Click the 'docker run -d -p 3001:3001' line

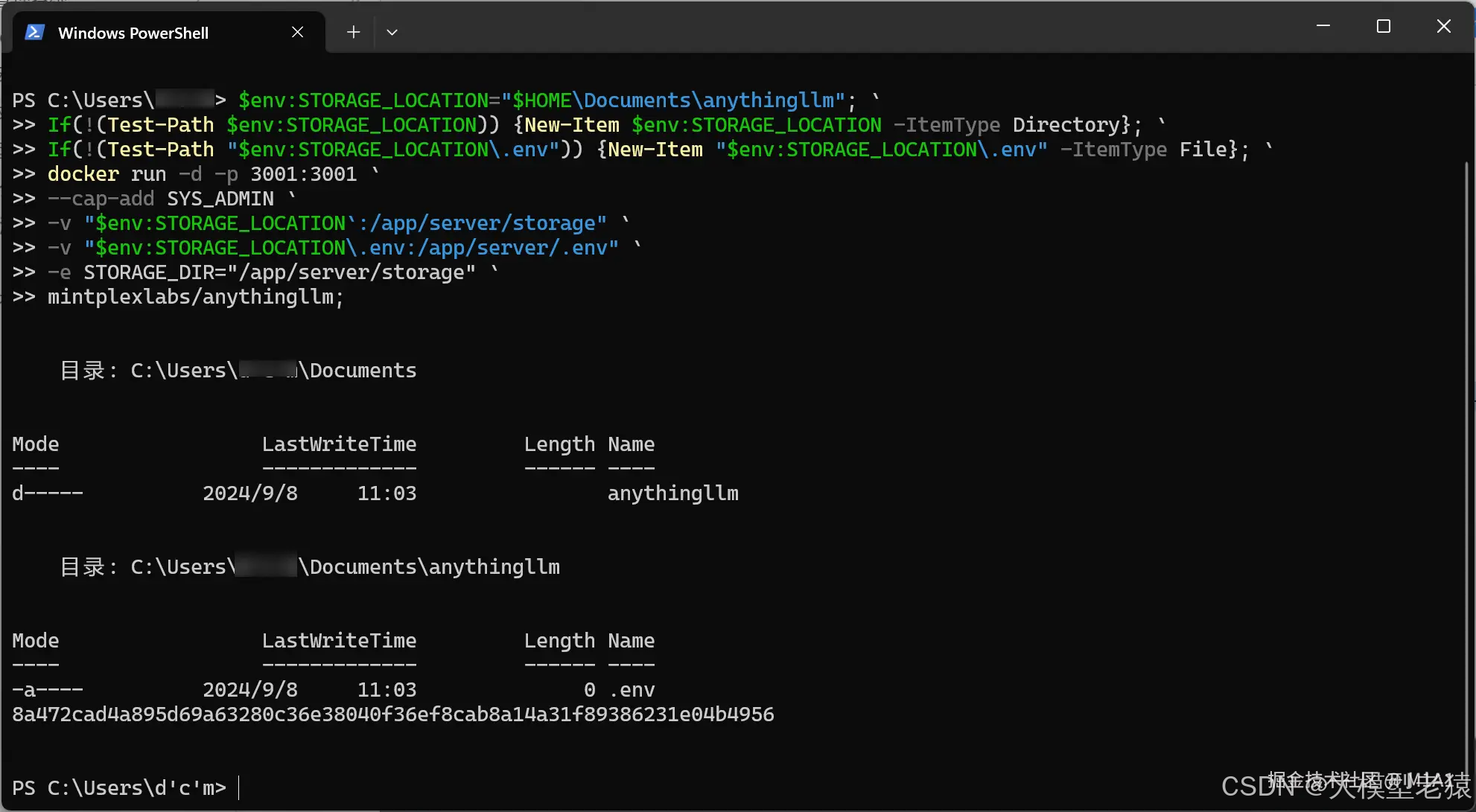tap(214, 174)
